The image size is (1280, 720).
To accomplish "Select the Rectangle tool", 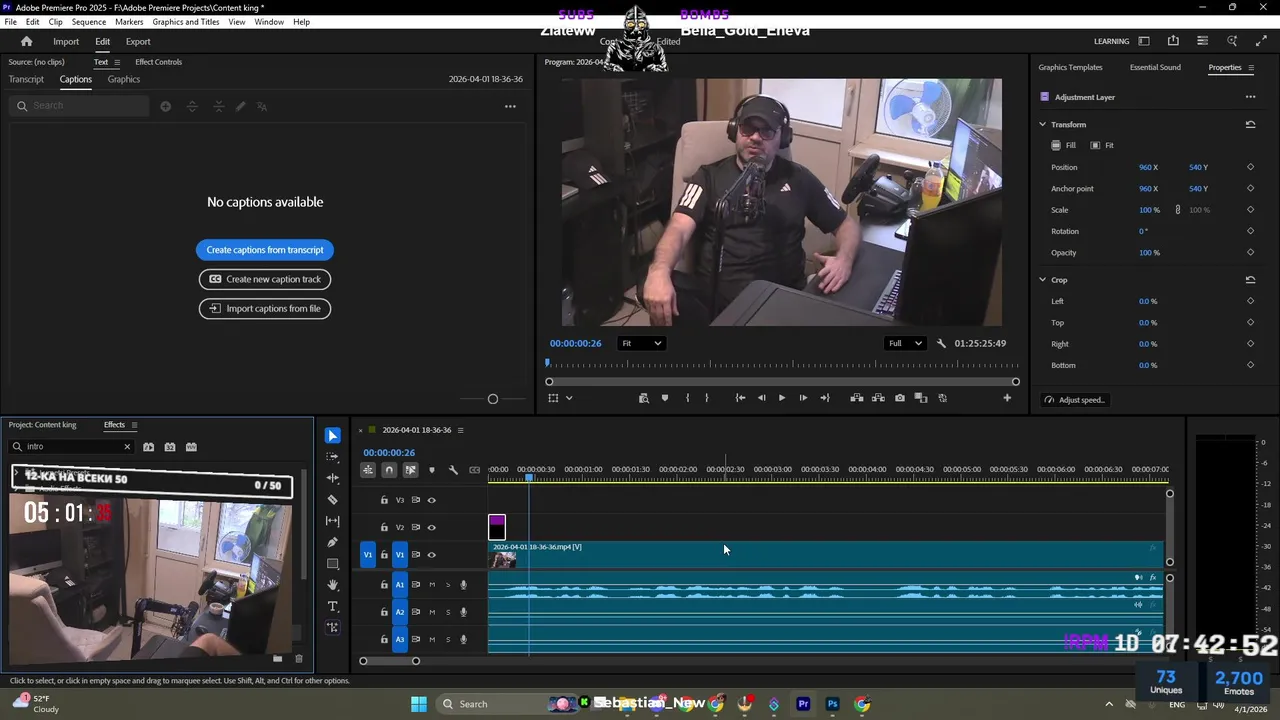I will point(332,564).
